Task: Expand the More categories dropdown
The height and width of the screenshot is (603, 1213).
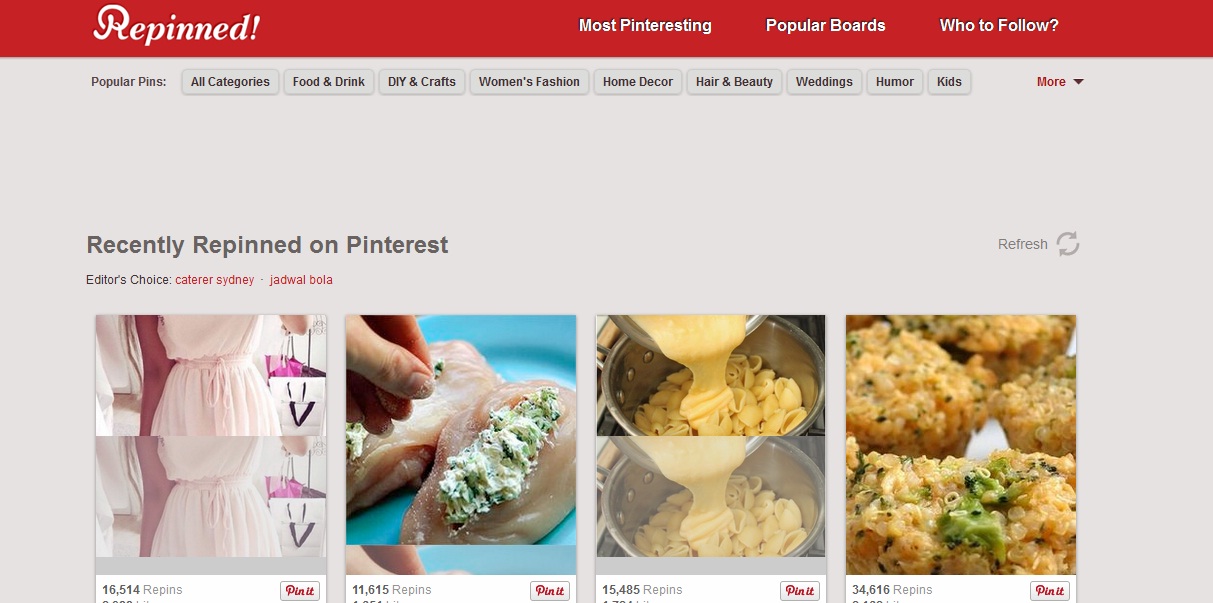Action: point(1060,82)
